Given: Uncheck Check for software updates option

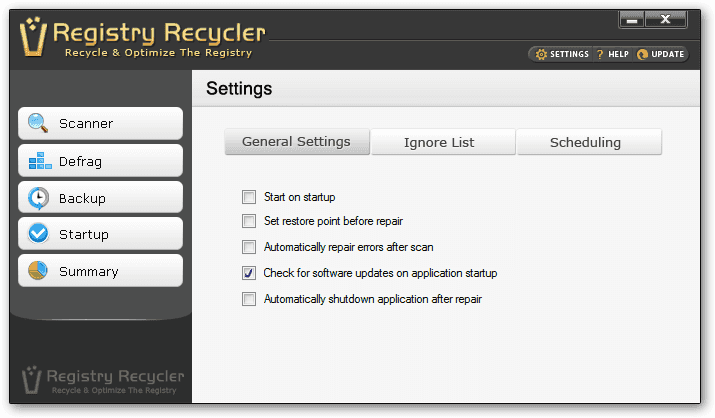Looking at the screenshot, I should (x=249, y=273).
